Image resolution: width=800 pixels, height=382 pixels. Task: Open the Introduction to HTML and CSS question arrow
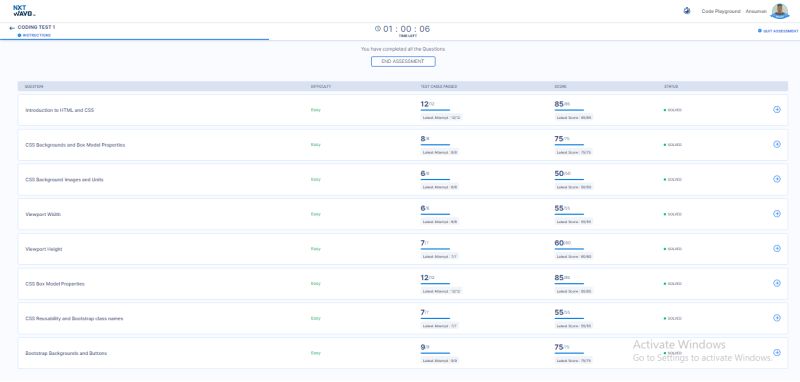(777, 109)
